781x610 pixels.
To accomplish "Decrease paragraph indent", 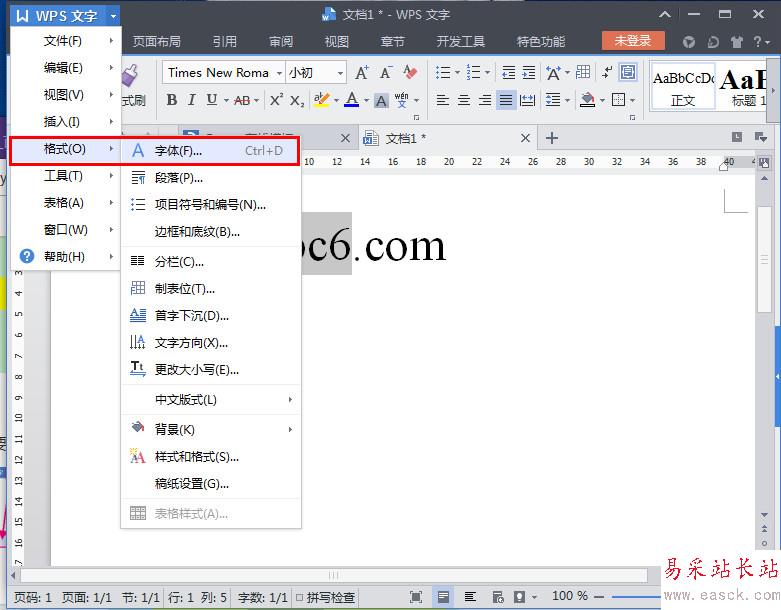I will point(509,73).
